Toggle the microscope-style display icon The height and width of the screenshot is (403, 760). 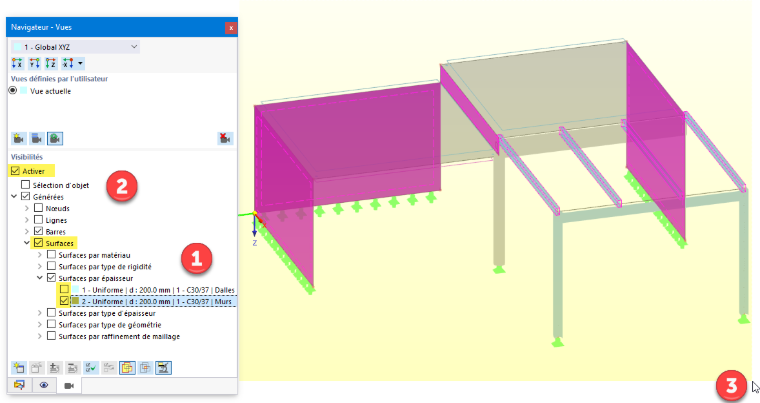click(163, 368)
